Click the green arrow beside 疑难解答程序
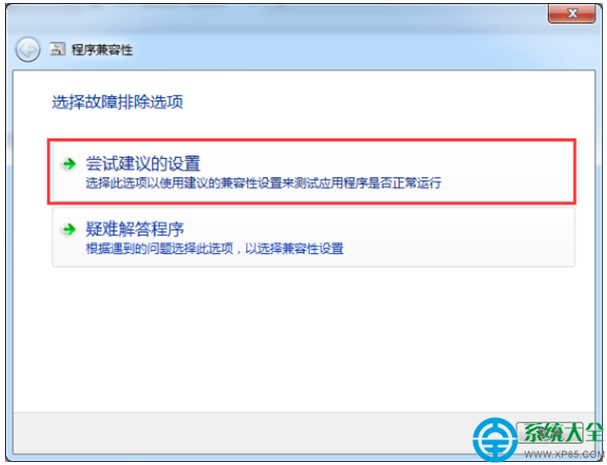Image resolution: width=607 pixels, height=465 pixels. 69,229
